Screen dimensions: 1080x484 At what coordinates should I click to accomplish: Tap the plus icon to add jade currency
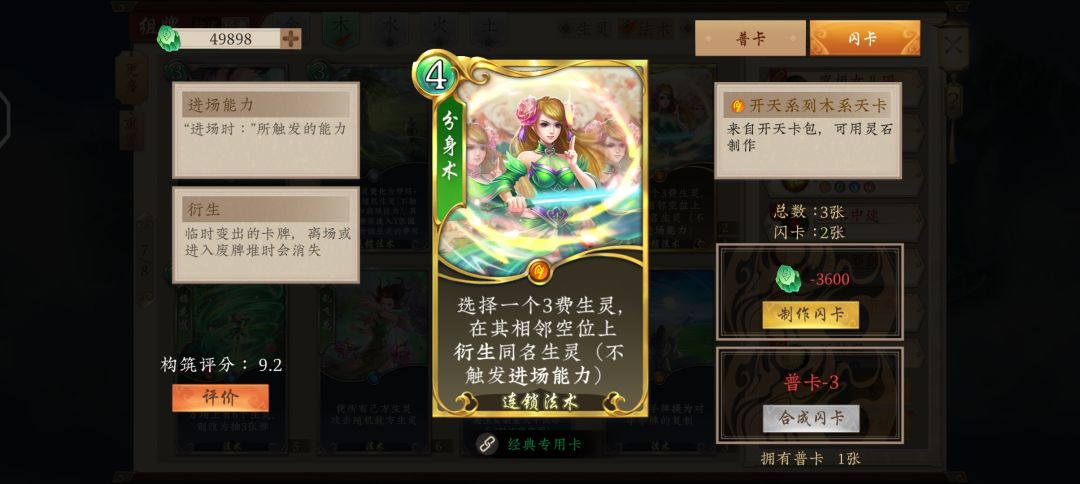291,39
